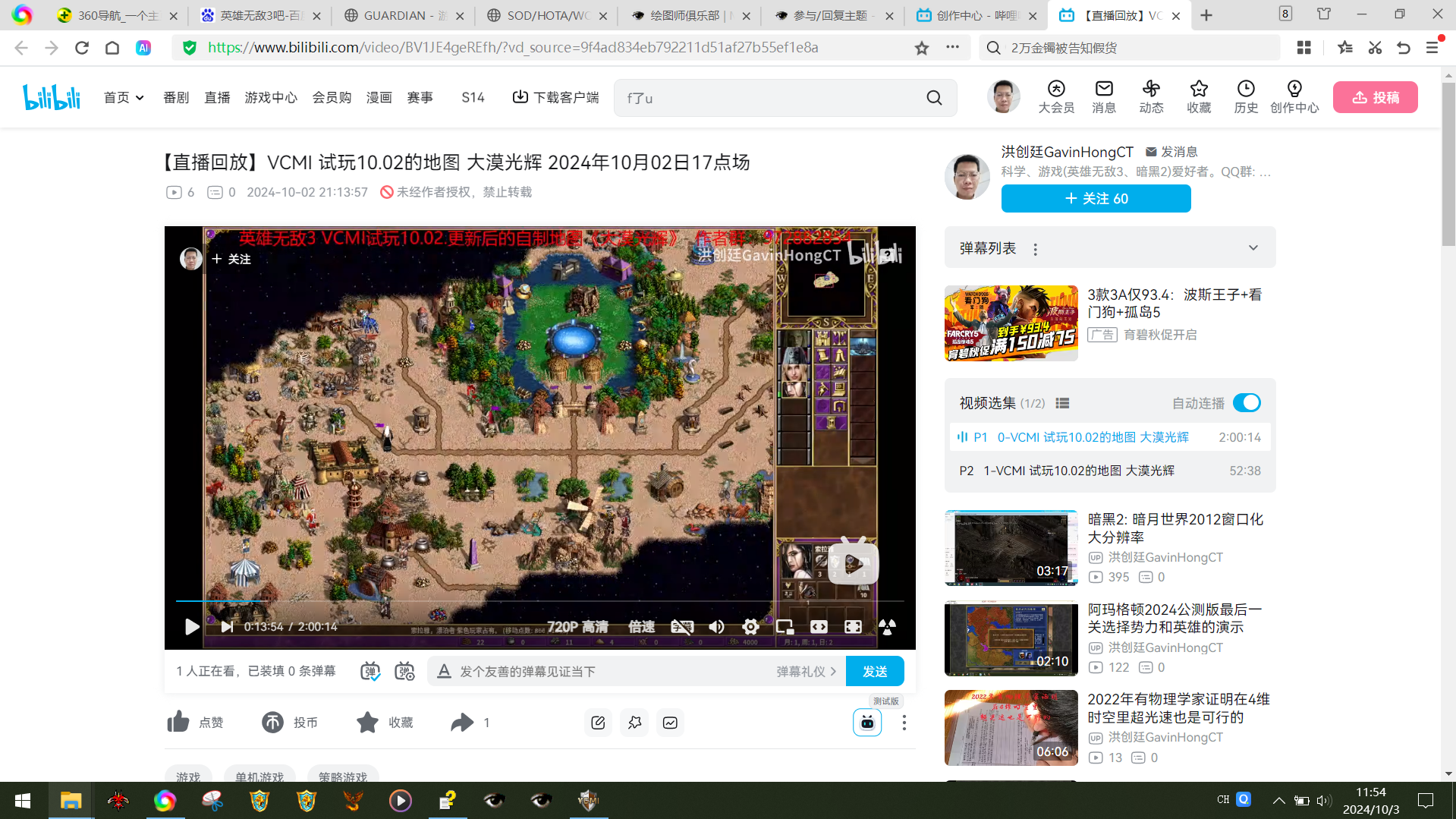Click 投稿 upload button
Image resolution: width=1456 pixels, height=819 pixels.
pos(1375,97)
